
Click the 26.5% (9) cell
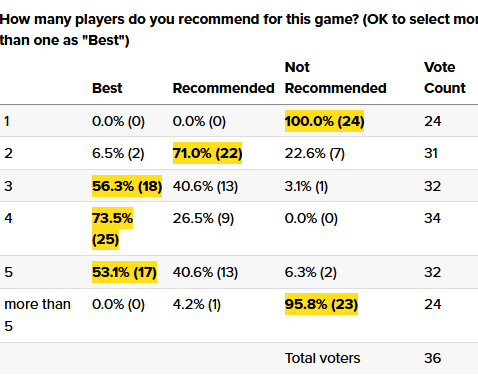[x=203, y=218]
